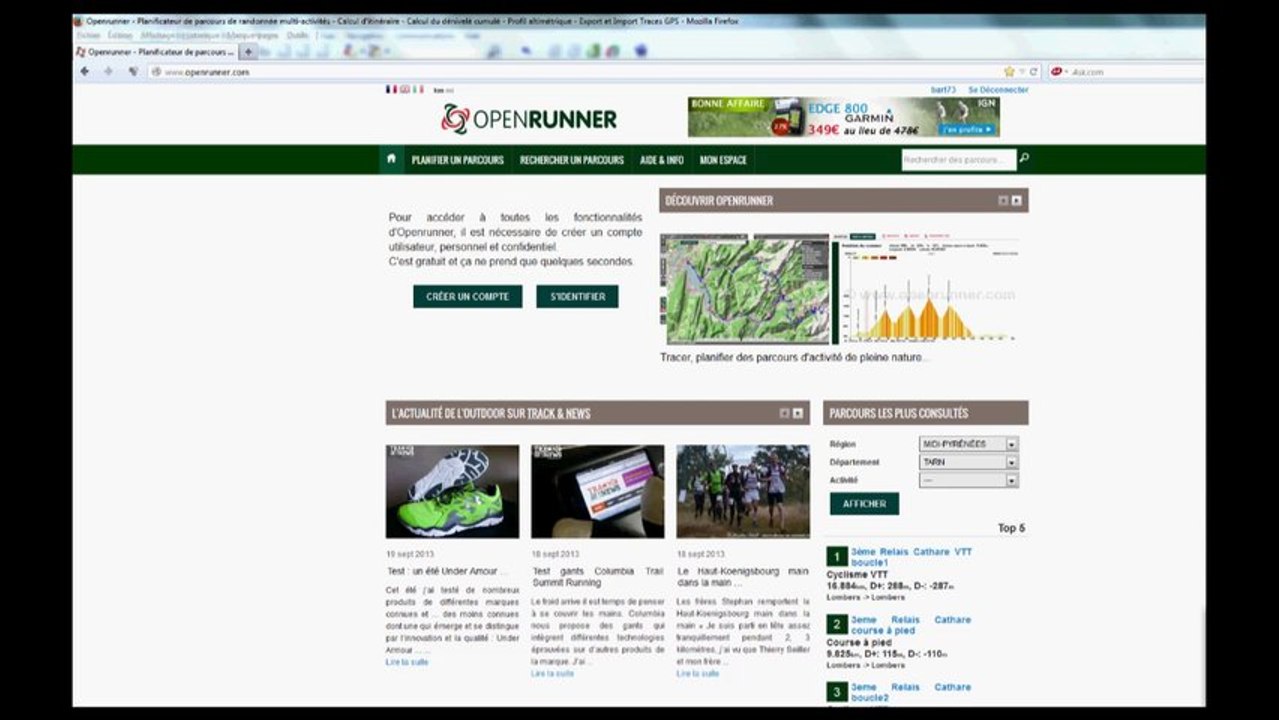Click the terrain map preview image
This screenshot has width=1279, height=720.
tap(745, 290)
